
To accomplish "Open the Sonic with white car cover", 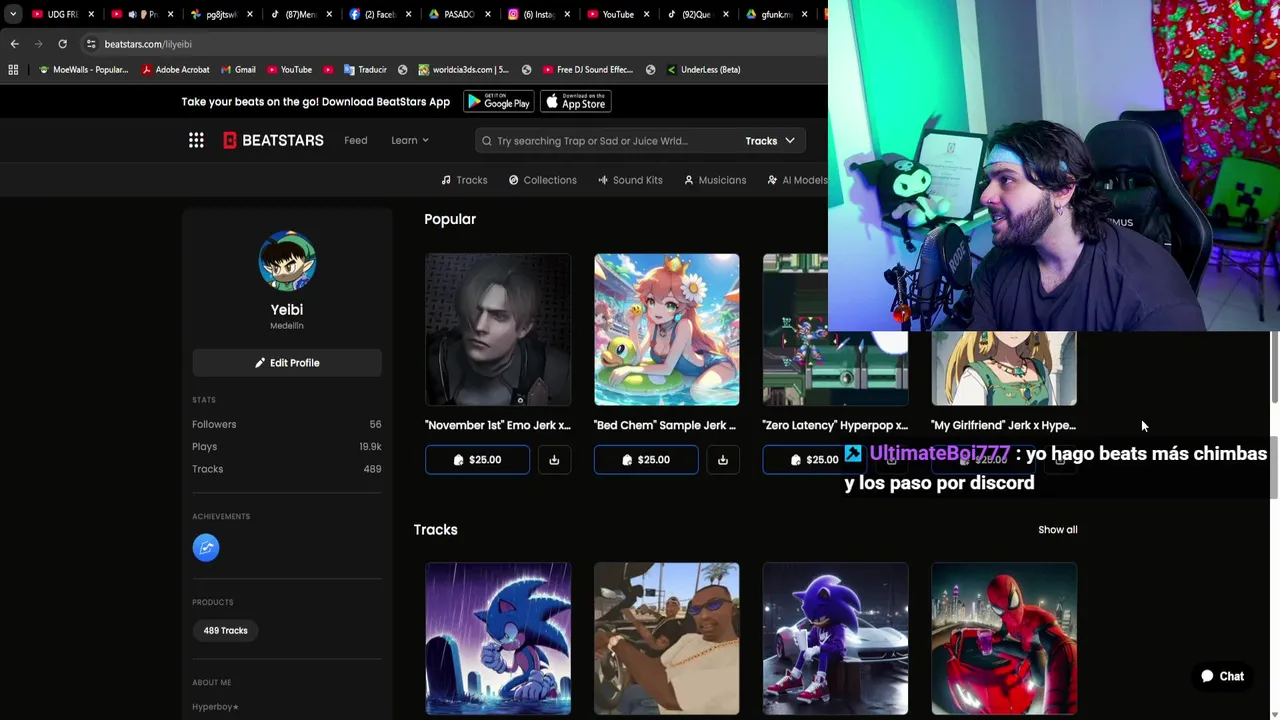I will pyautogui.click(x=836, y=640).
